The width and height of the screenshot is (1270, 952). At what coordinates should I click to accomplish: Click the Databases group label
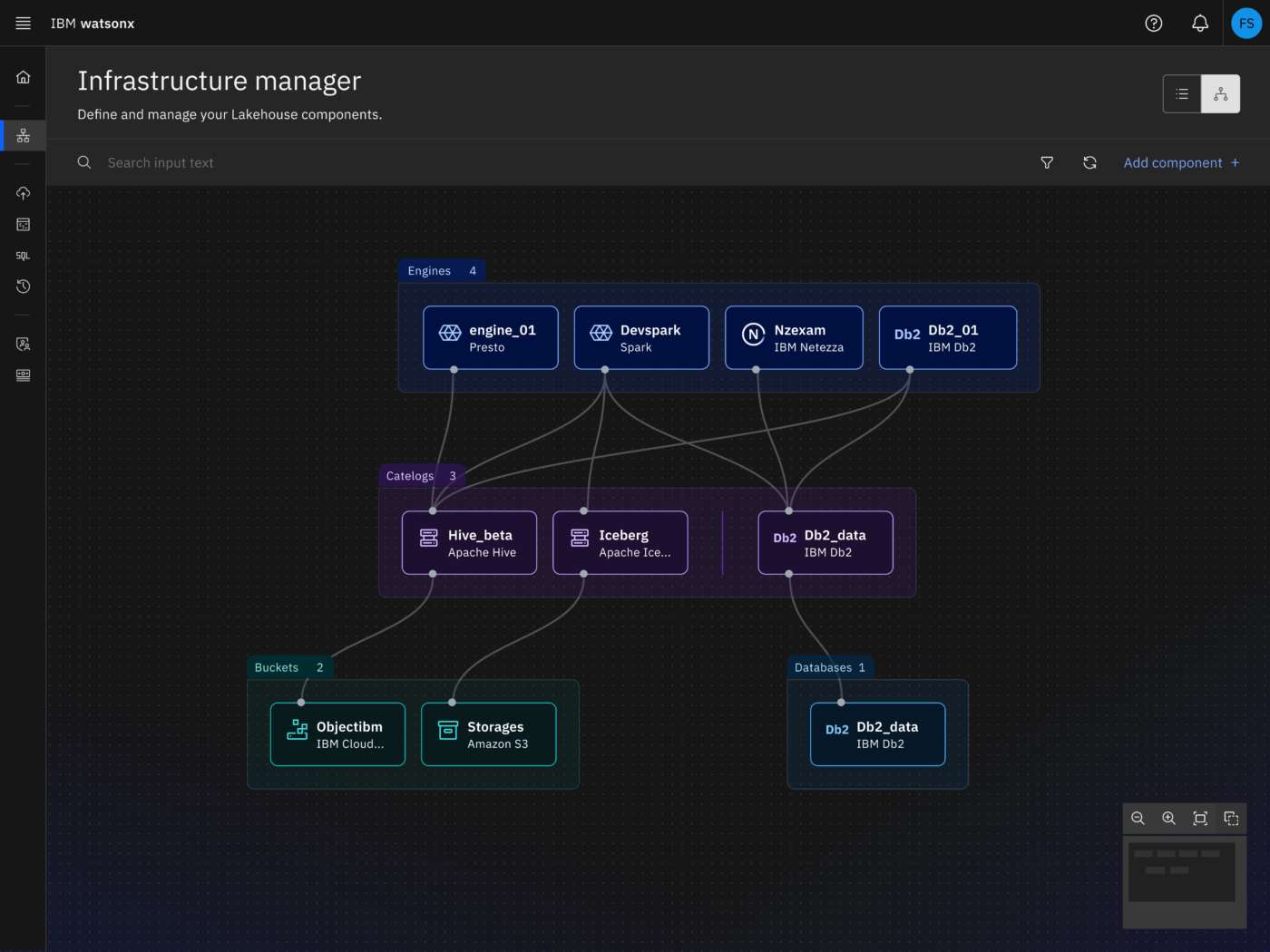click(830, 668)
